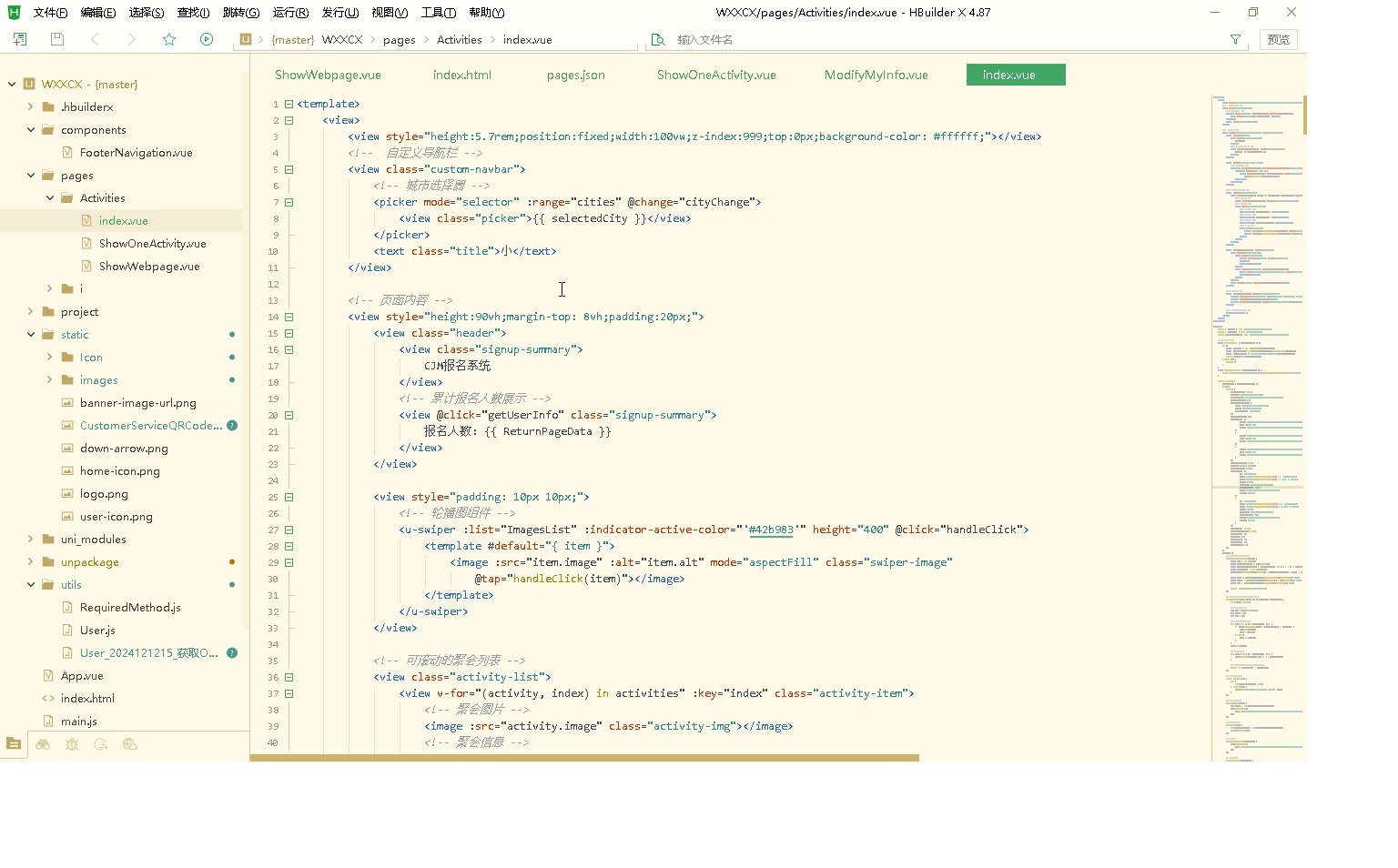Open the cloud globe panel icon

coord(130,744)
